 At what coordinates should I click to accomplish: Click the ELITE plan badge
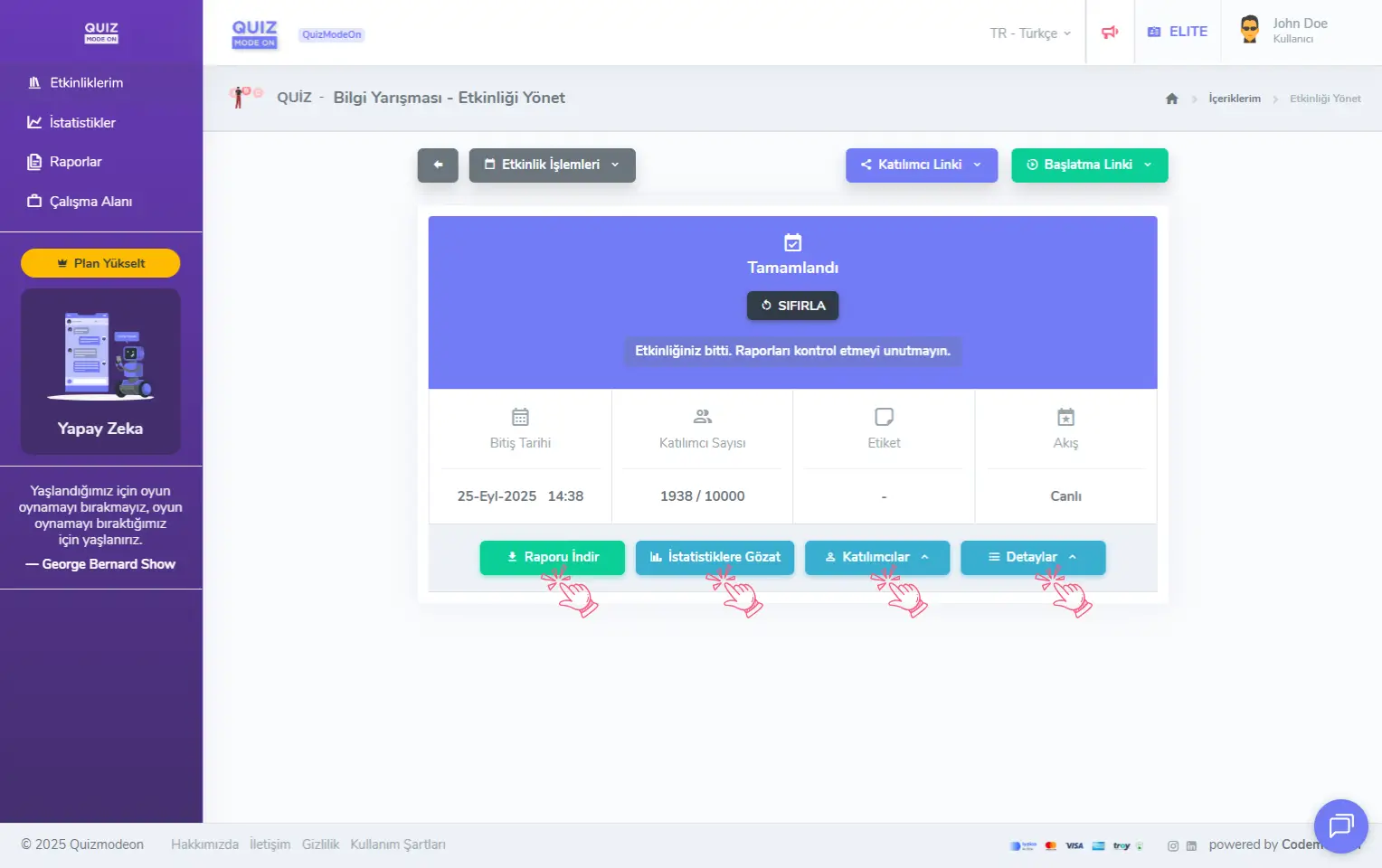pos(1178,32)
